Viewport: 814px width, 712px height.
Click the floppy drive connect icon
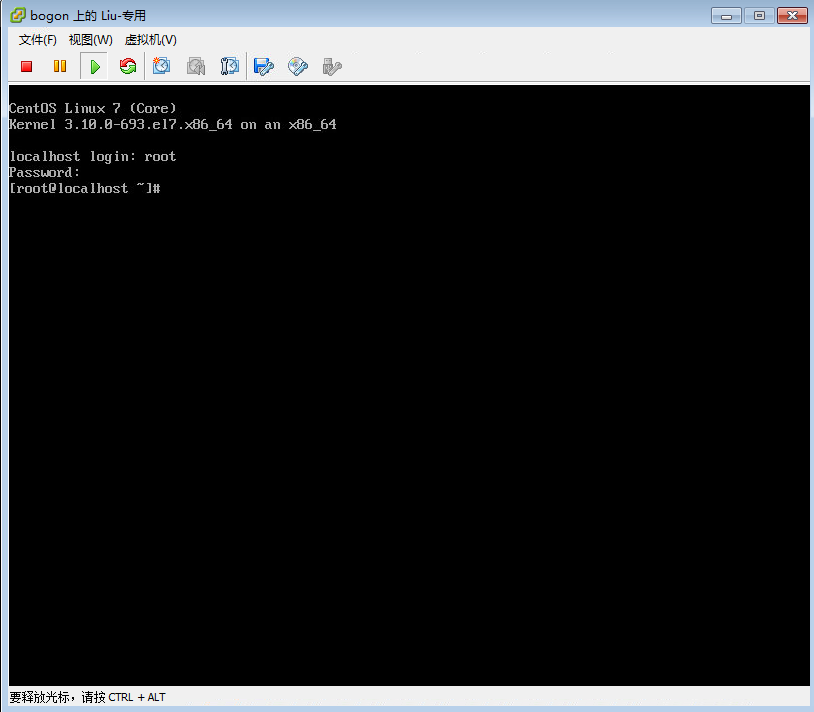click(x=264, y=66)
